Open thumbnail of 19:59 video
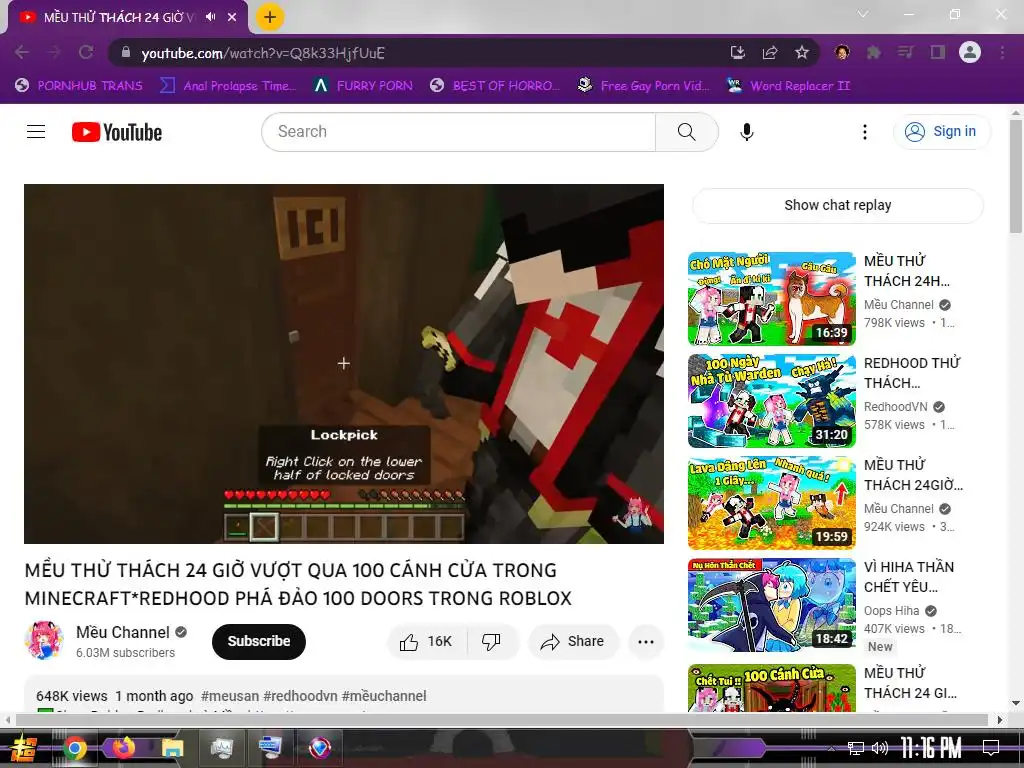 pos(771,503)
